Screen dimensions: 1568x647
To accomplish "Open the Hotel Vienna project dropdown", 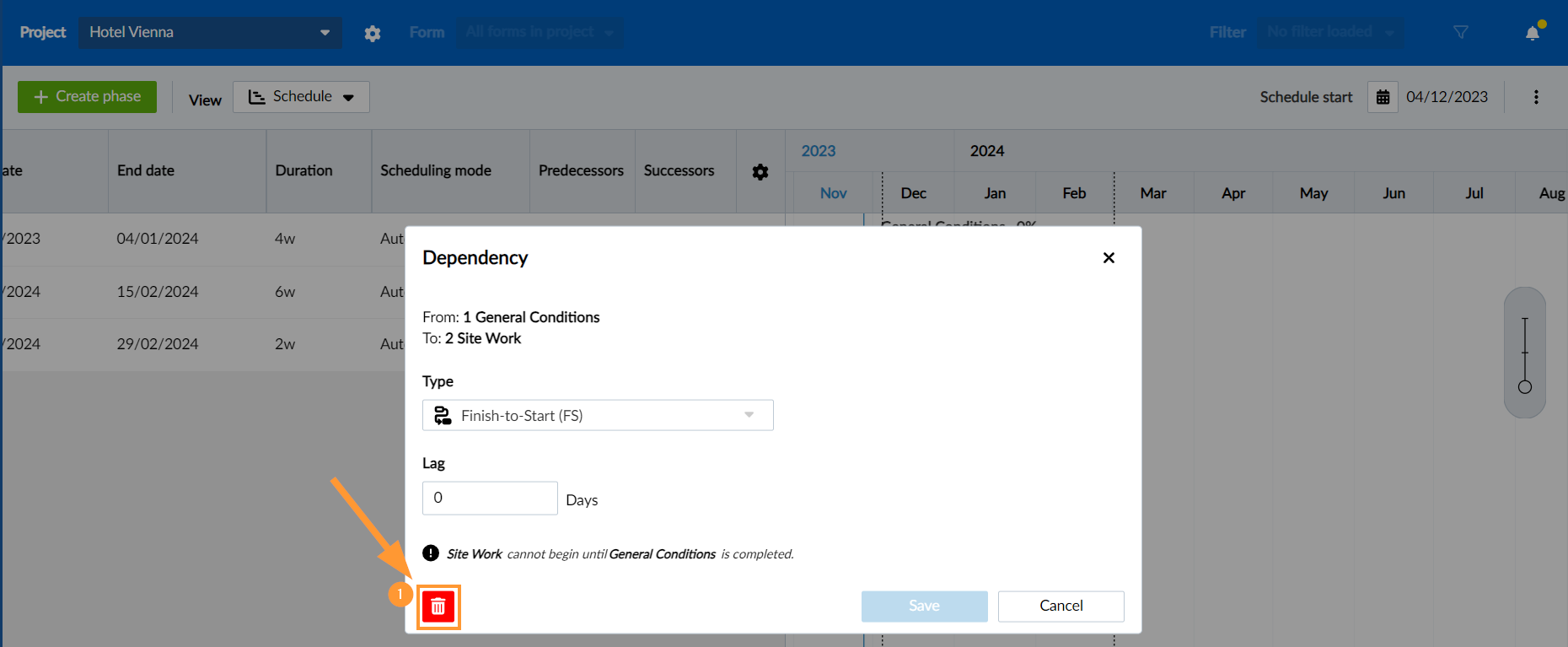I will click(x=210, y=32).
